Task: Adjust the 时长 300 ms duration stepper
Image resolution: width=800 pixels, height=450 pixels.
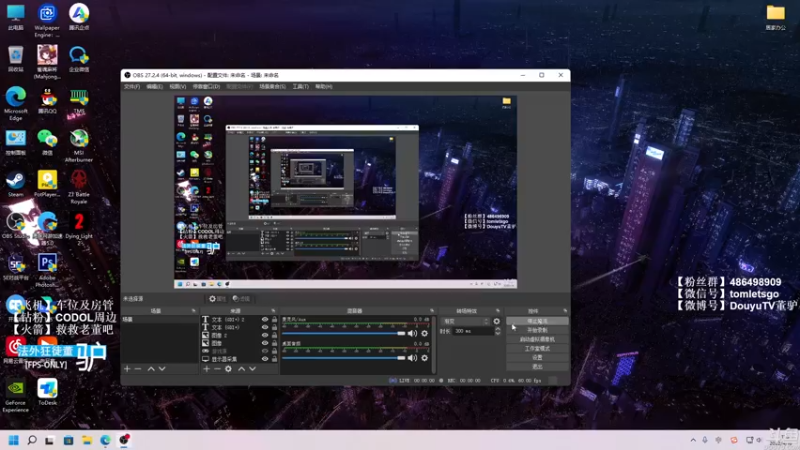Action: (x=497, y=331)
